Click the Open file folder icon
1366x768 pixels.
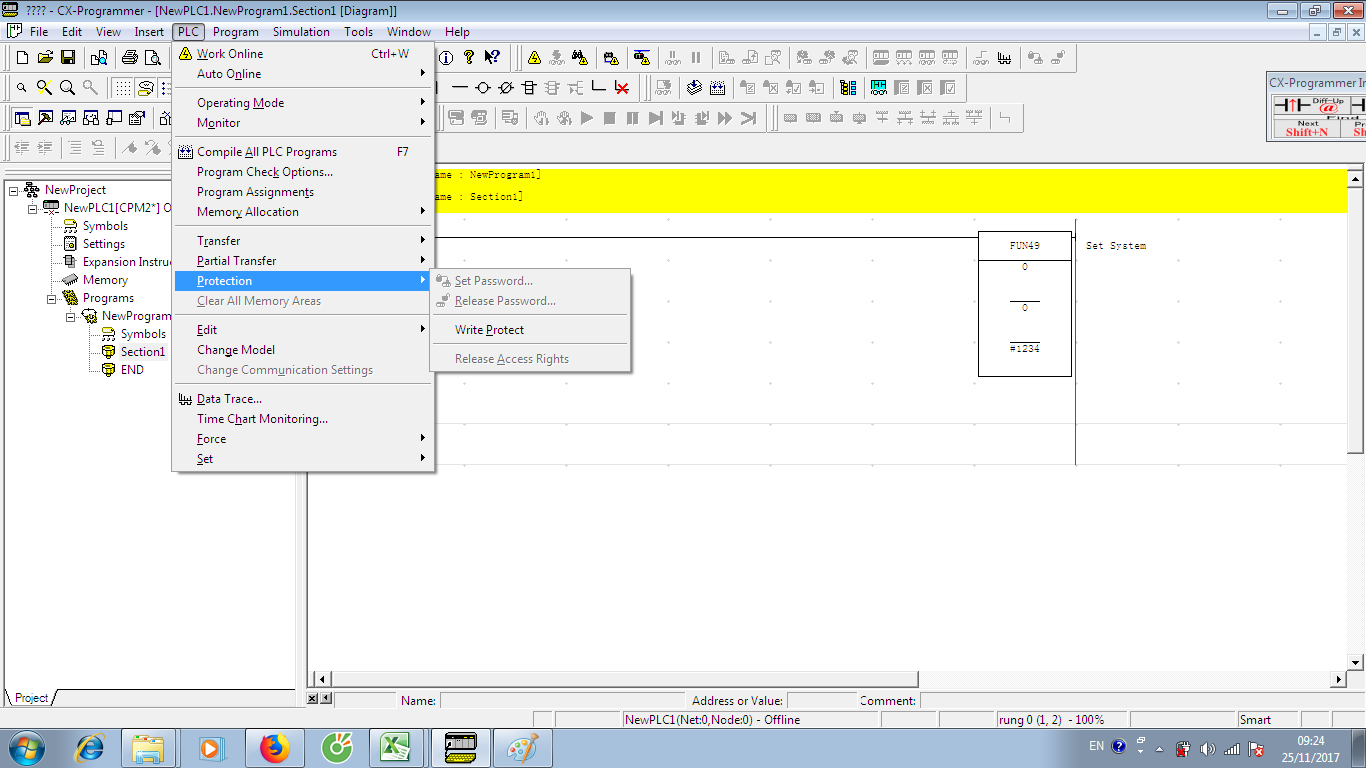click(x=45, y=58)
